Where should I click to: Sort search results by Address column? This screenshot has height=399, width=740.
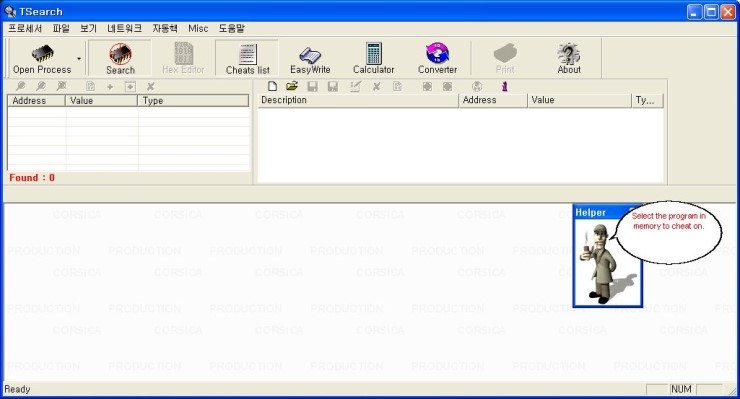click(x=36, y=101)
